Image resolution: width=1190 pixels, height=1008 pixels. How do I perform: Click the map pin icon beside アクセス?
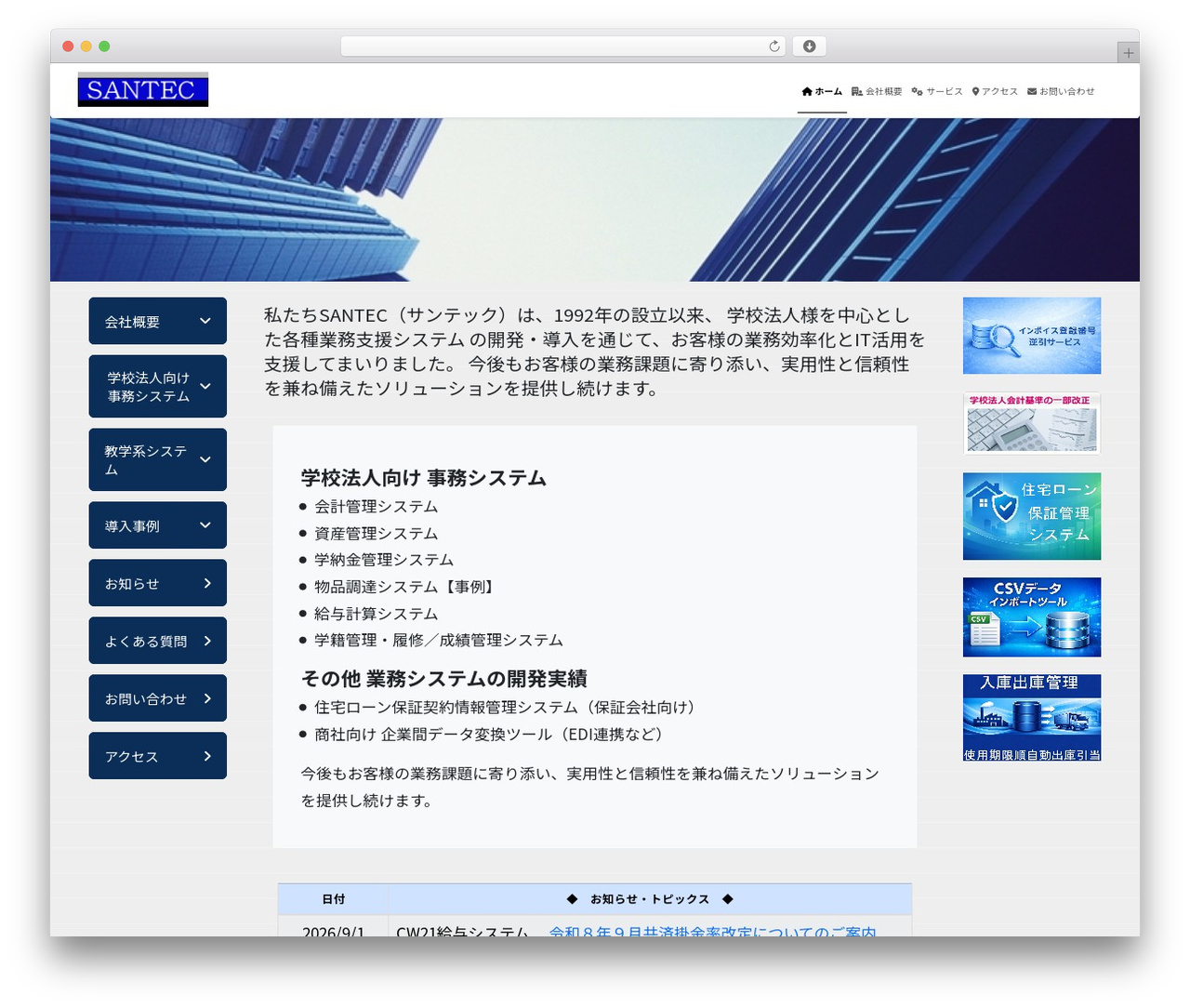975,91
